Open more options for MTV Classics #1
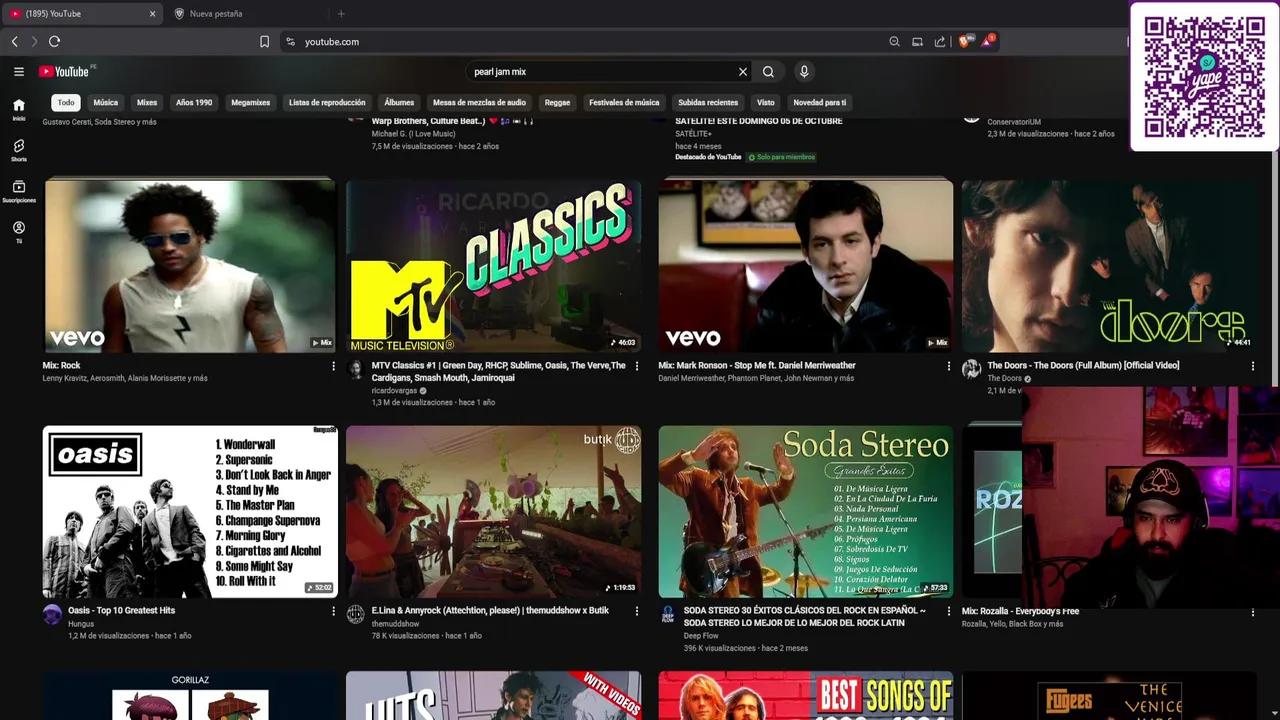 click(x=637, y=366)
